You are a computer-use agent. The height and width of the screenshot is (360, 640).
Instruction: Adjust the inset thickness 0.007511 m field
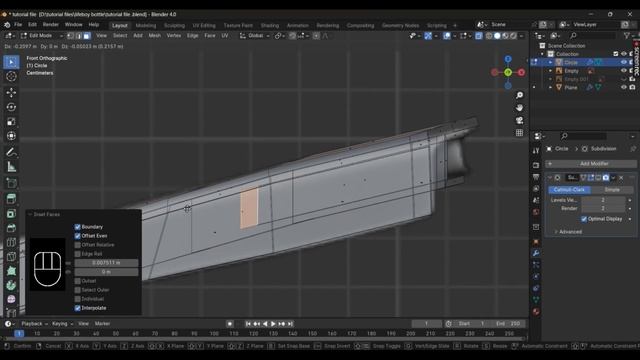coord(106,263)
